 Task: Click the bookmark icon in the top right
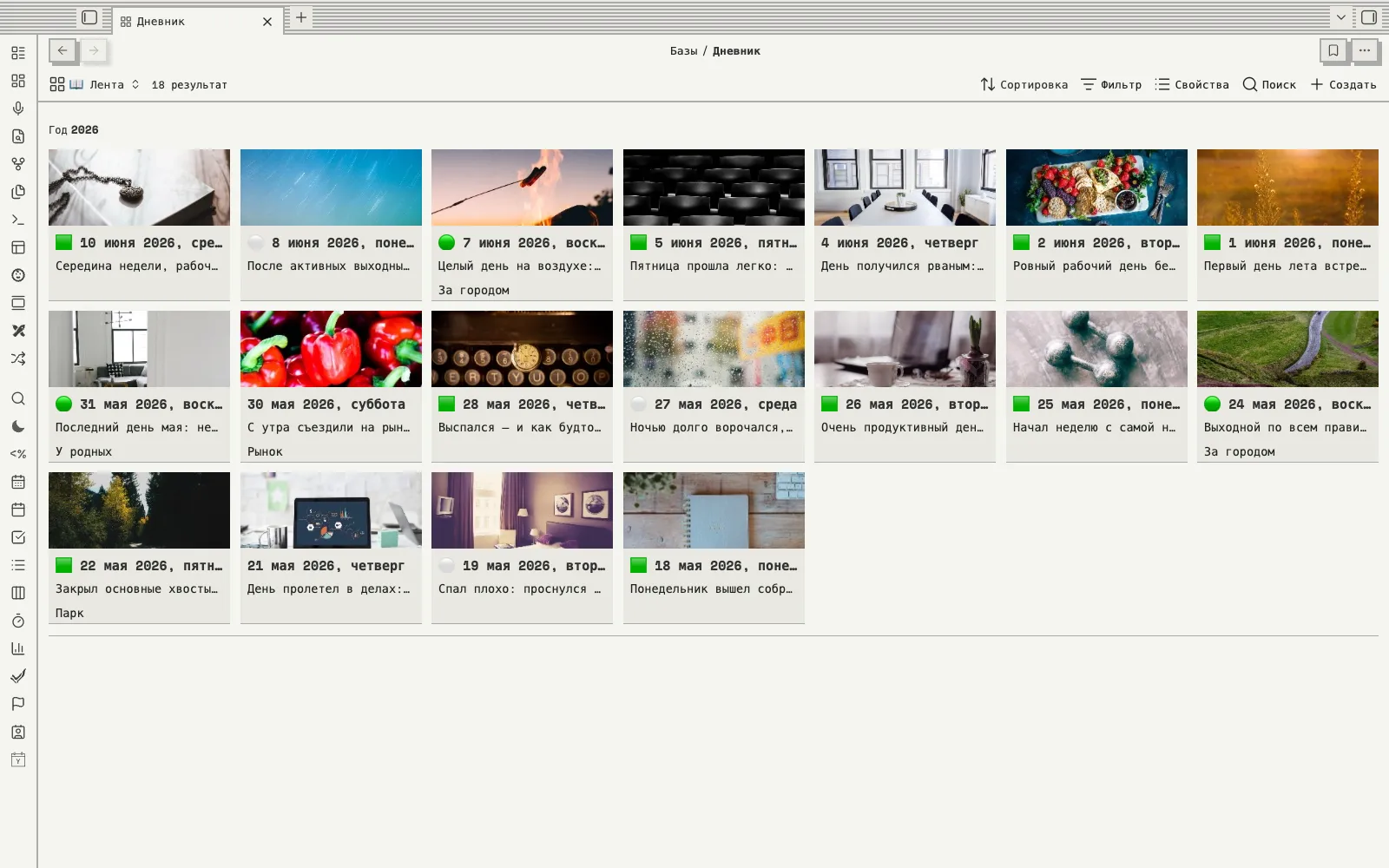tap(1334, 50)
